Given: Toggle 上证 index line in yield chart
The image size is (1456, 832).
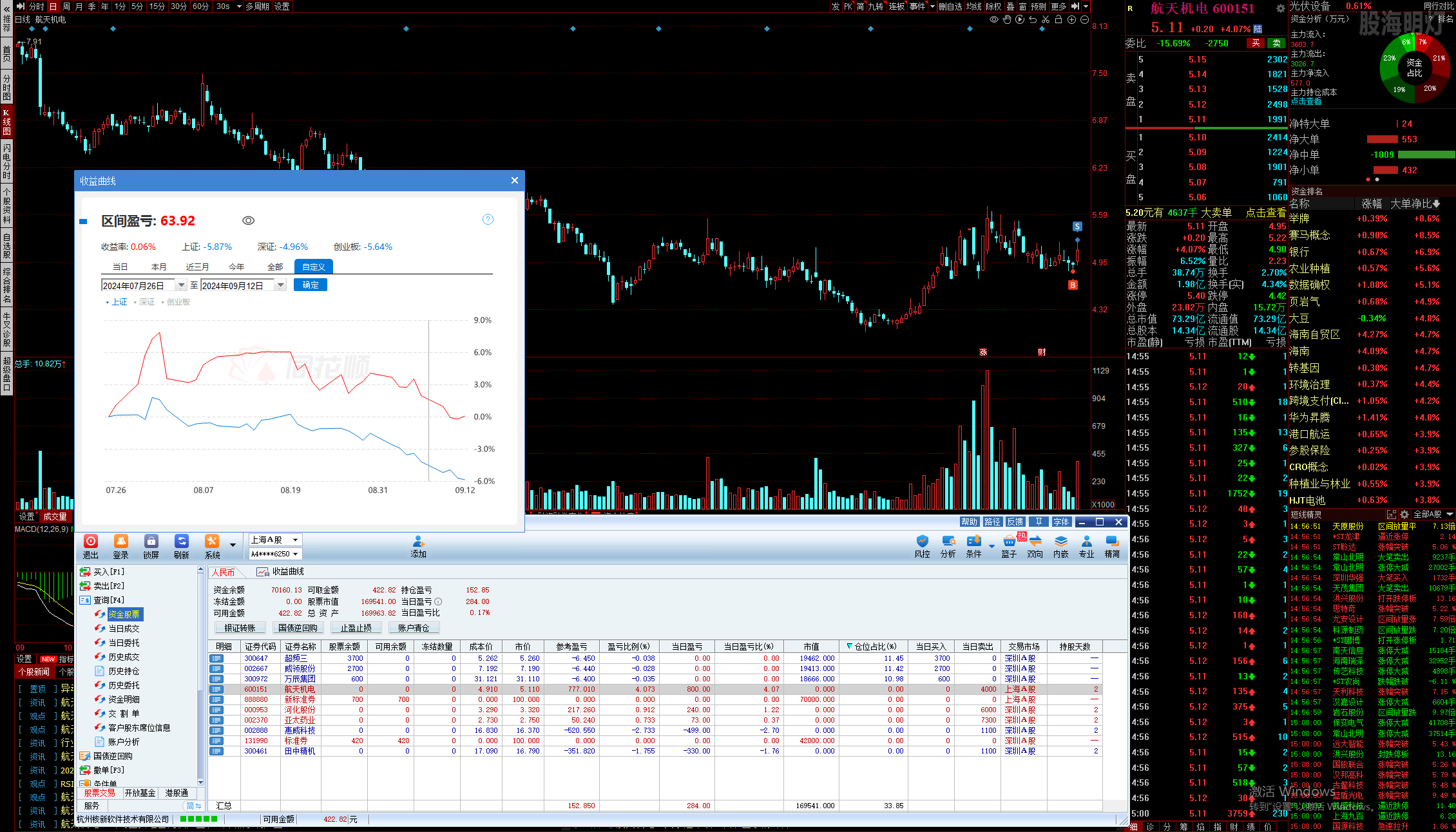Looking at the screenshot, I should pos(117,302).
